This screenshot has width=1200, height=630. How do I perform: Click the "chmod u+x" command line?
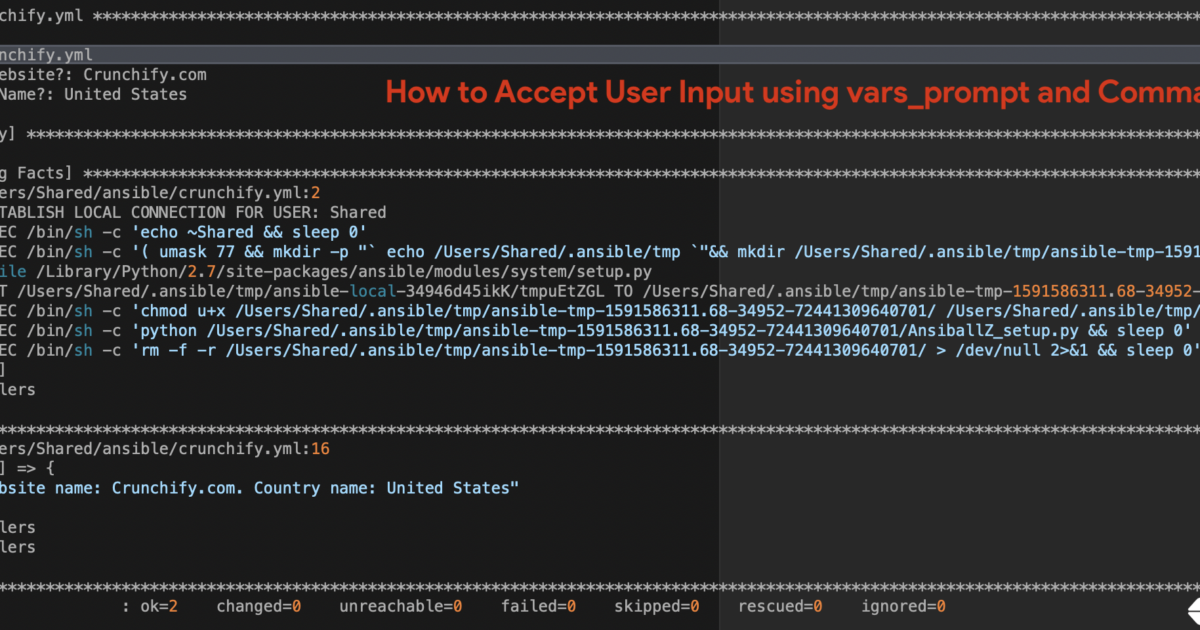click(x=600, y=310)
